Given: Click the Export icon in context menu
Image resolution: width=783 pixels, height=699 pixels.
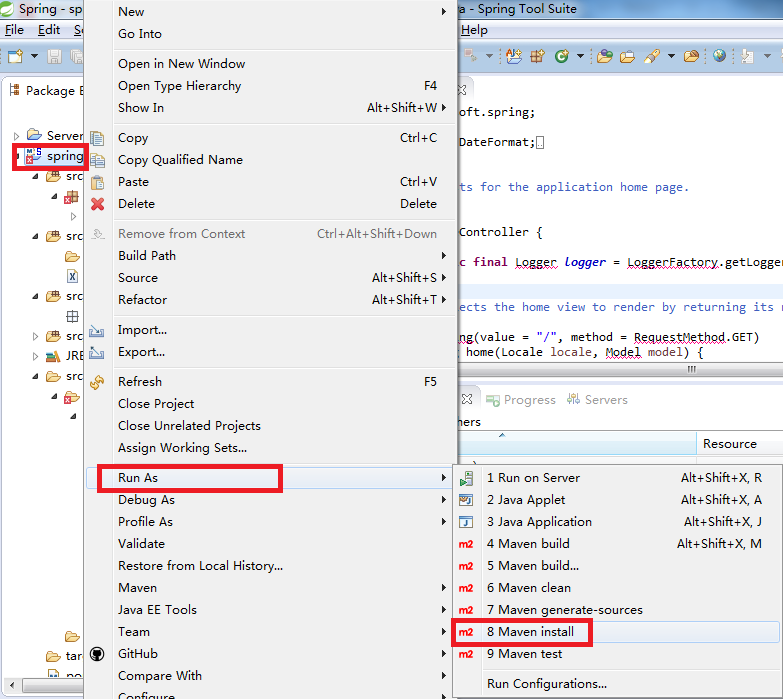Looking at the screenshot, I should pyautogui.click(x=96, y=352).
